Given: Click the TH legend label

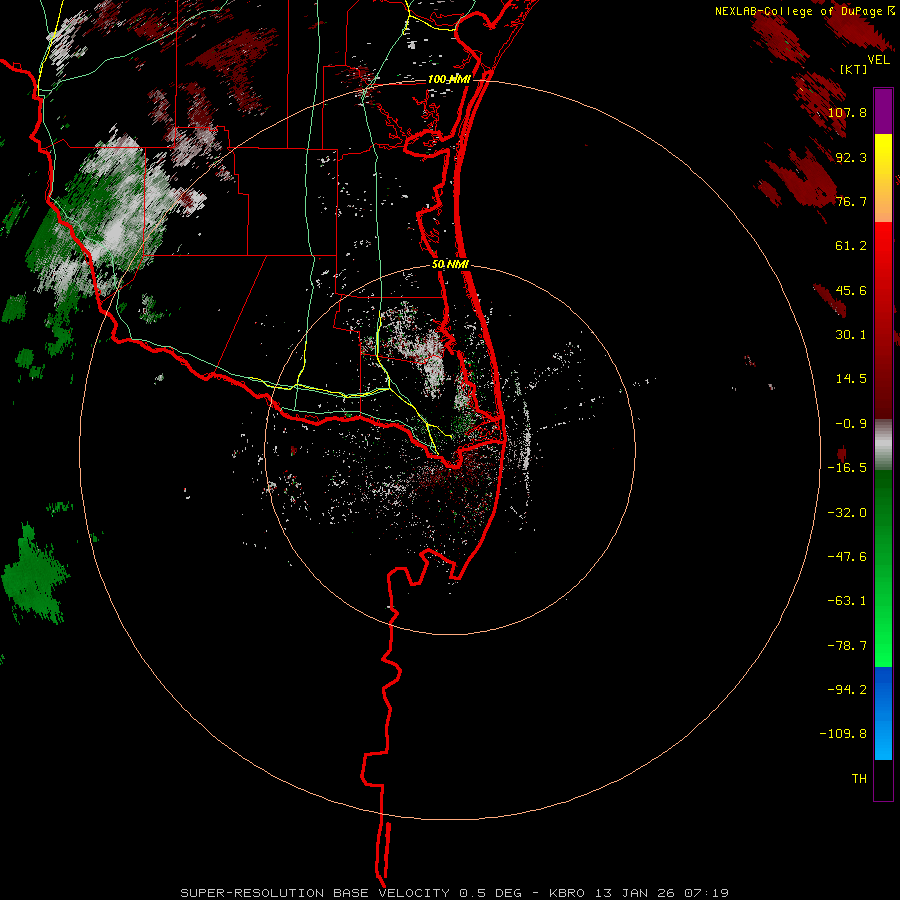Looking at the screenshot, I should 859,778.
